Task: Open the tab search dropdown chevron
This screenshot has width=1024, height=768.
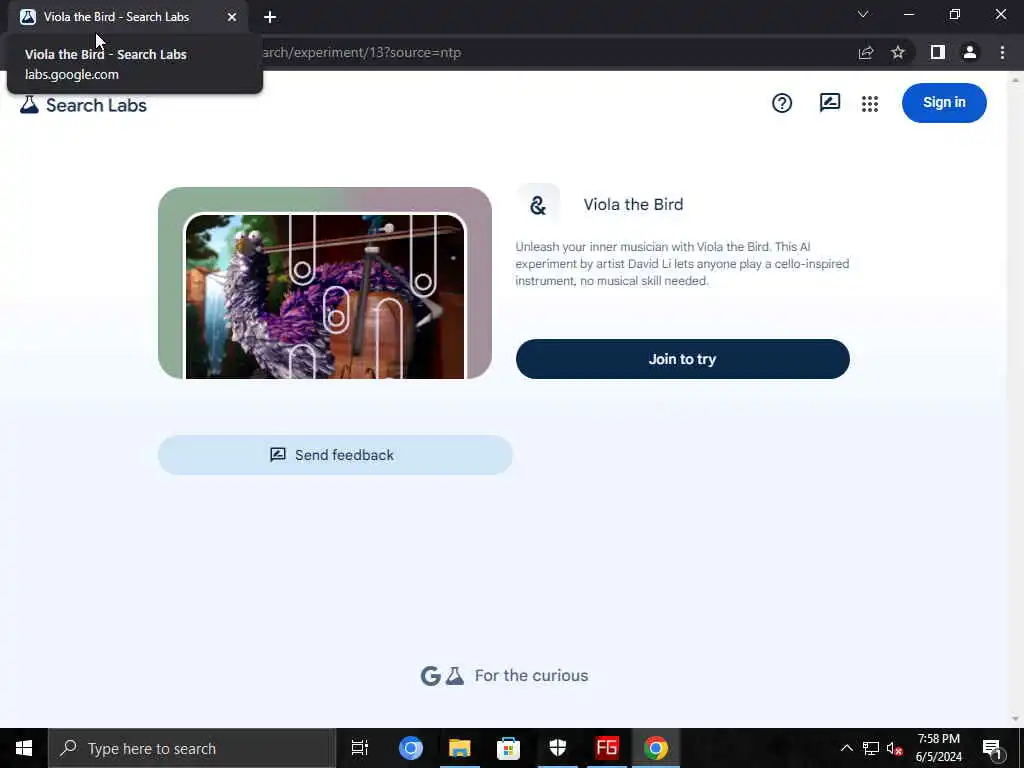Action: coord(863,14)
